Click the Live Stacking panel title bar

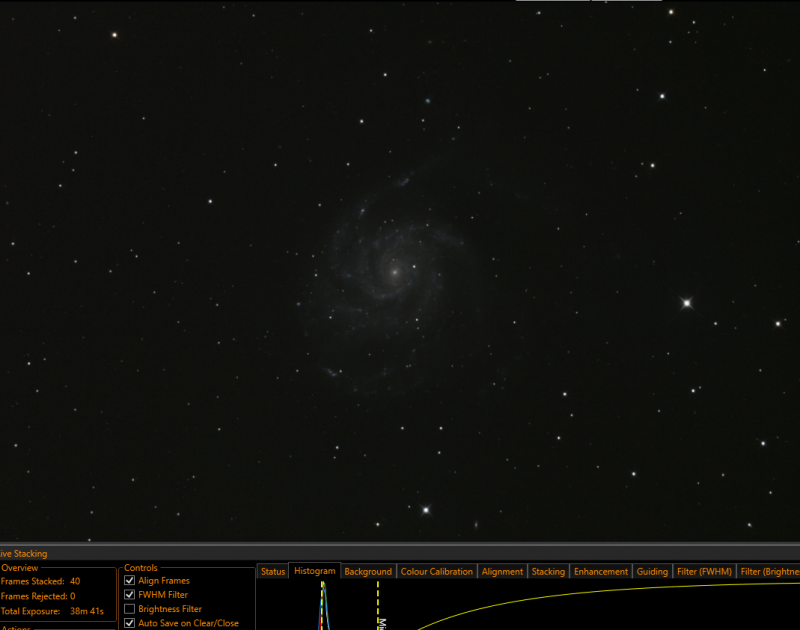400,553
